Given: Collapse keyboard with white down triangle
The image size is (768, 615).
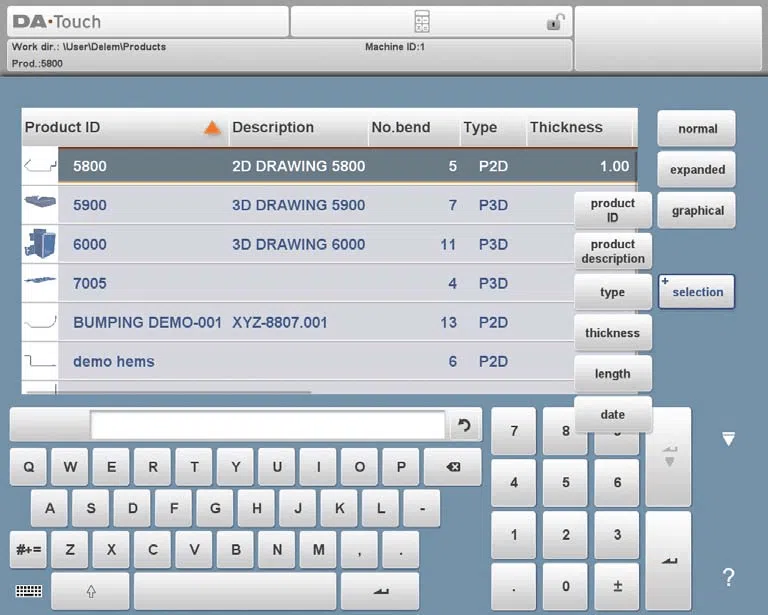Looking at the screenshot, I should 728,439.
